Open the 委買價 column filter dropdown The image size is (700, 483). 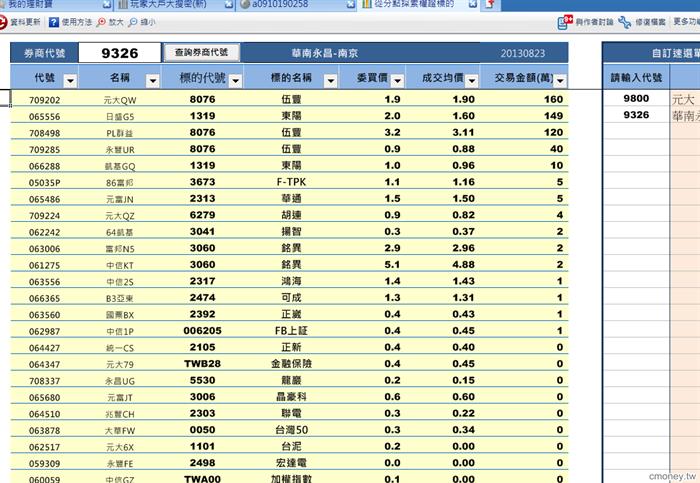pos(397,81)
